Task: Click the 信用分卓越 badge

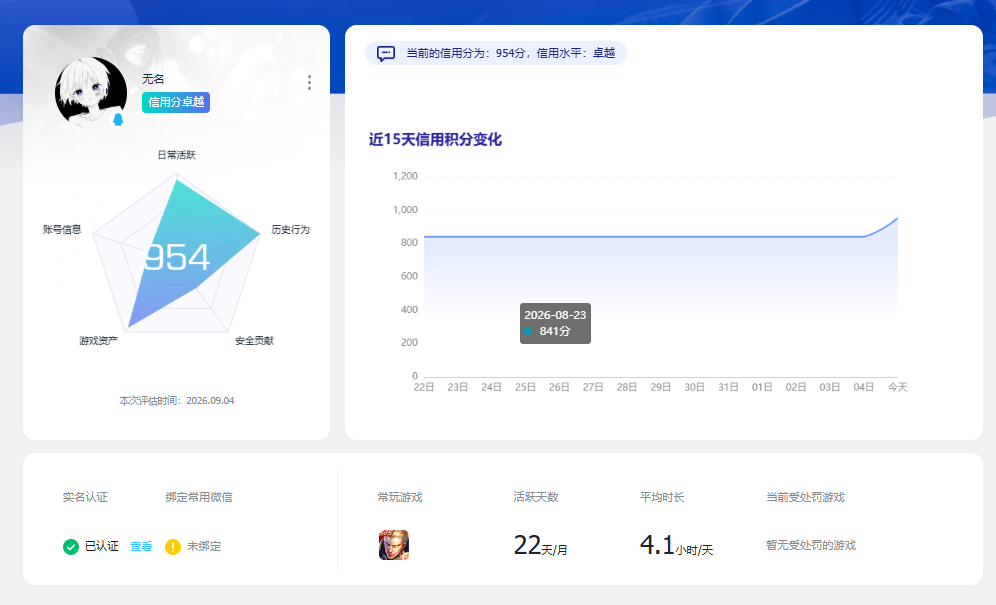Action: click(x=176, y=102)
